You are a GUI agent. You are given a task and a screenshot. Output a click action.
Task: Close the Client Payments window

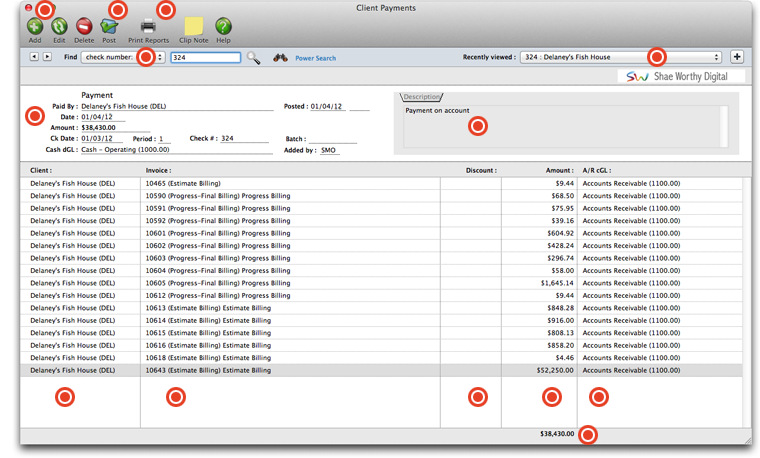[28, 8]
